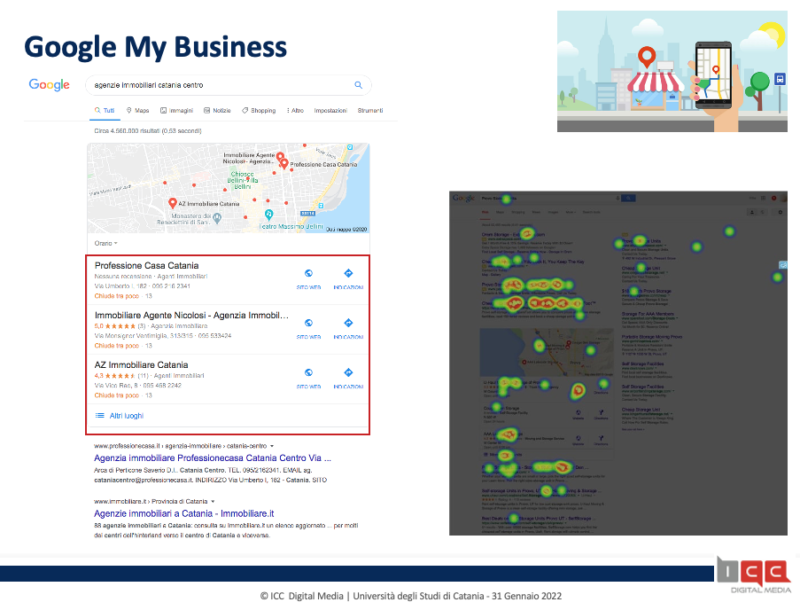The image size is (800, 610).
Task: Open Sito Web for Professione Casa Catania
Action: tap(309, 278)
